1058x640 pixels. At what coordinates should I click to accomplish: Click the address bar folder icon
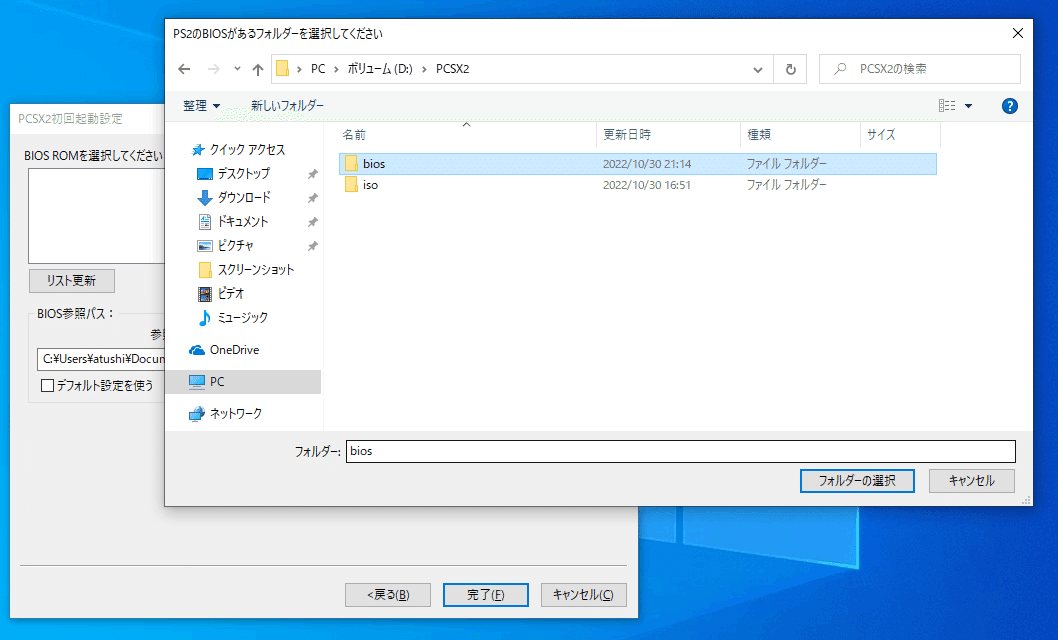(283, 69)
